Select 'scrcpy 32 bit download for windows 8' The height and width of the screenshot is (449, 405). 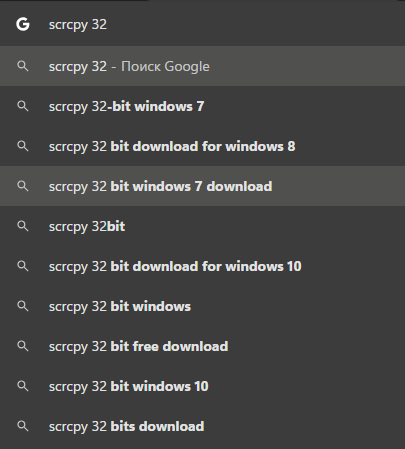coord(202,146)
